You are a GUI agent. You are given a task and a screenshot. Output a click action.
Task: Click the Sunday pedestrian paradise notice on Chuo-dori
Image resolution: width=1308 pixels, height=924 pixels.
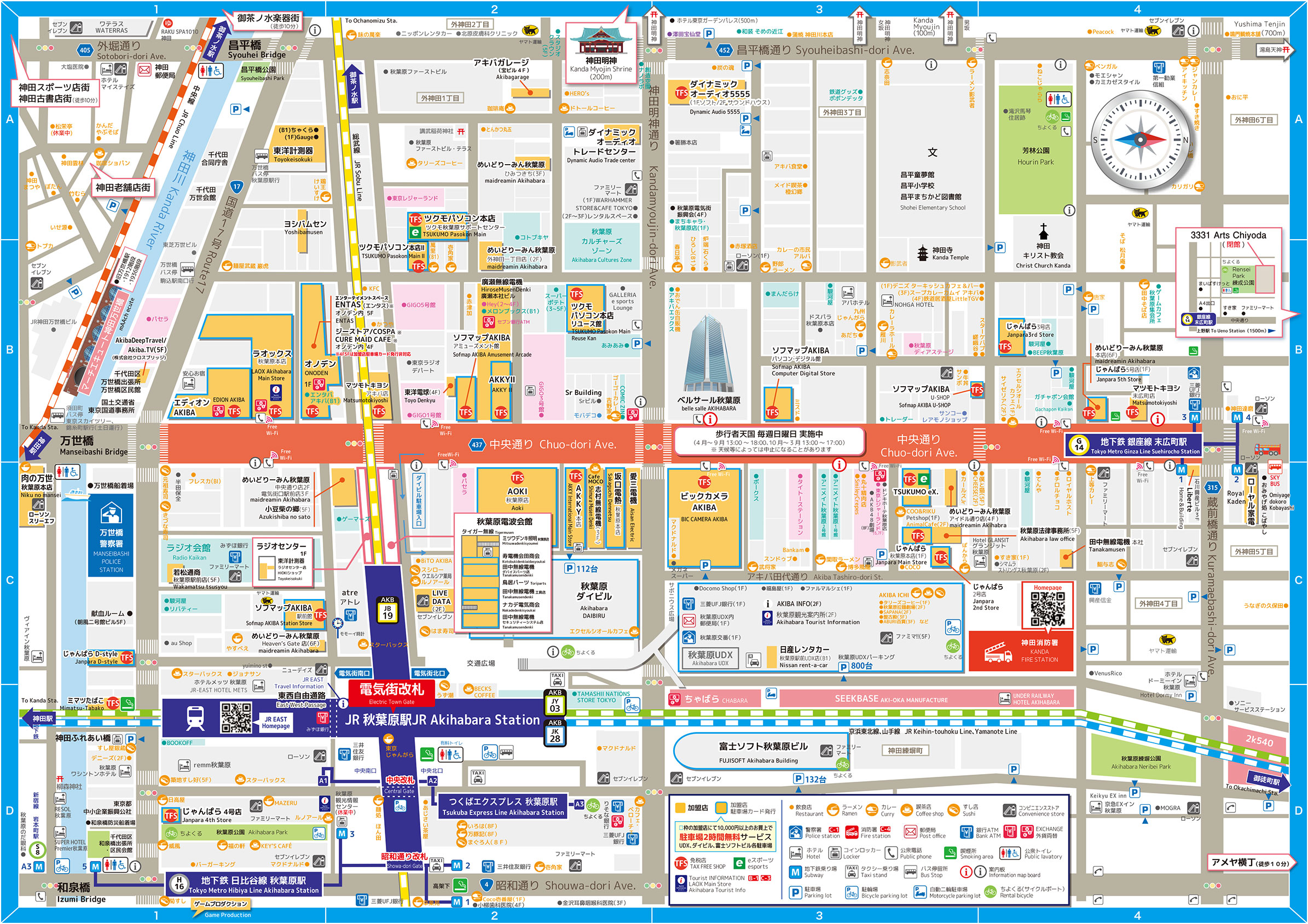769,441
